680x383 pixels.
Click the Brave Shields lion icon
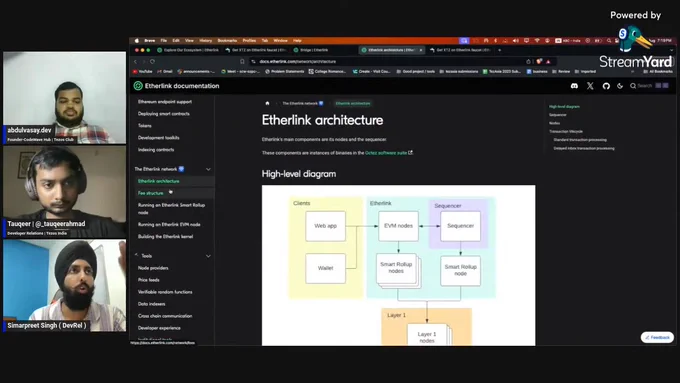coord(539,62)
